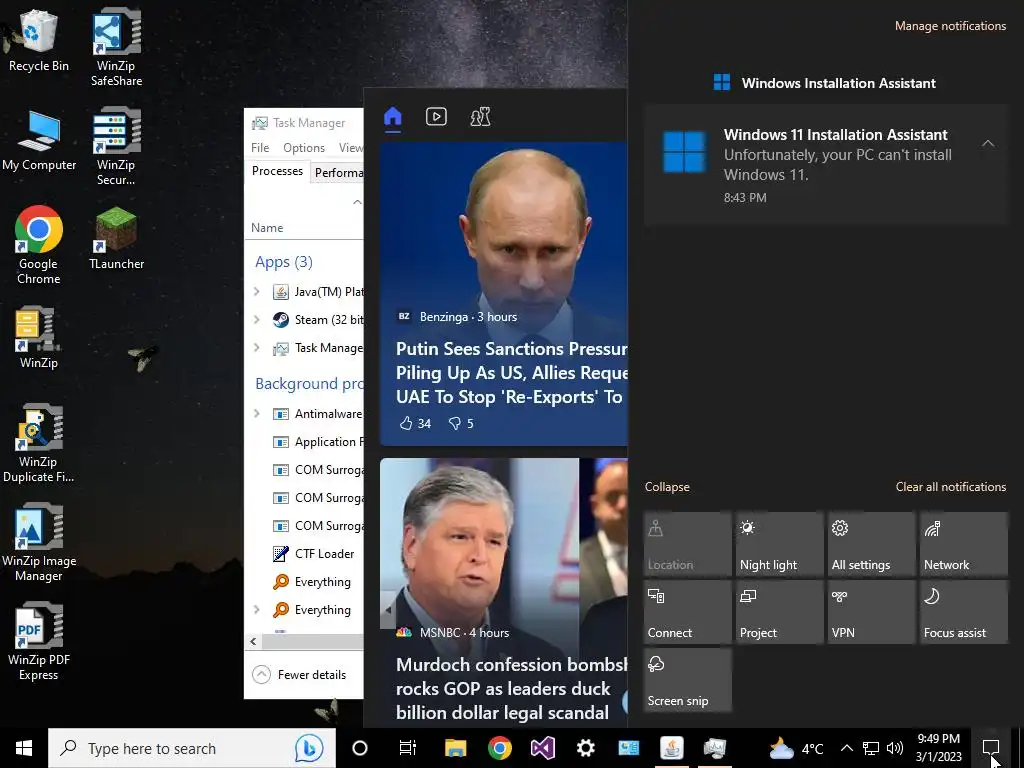Click the sort chevron above Name column
Screen dimensions: 1024x768
click(x=357, y=202)
